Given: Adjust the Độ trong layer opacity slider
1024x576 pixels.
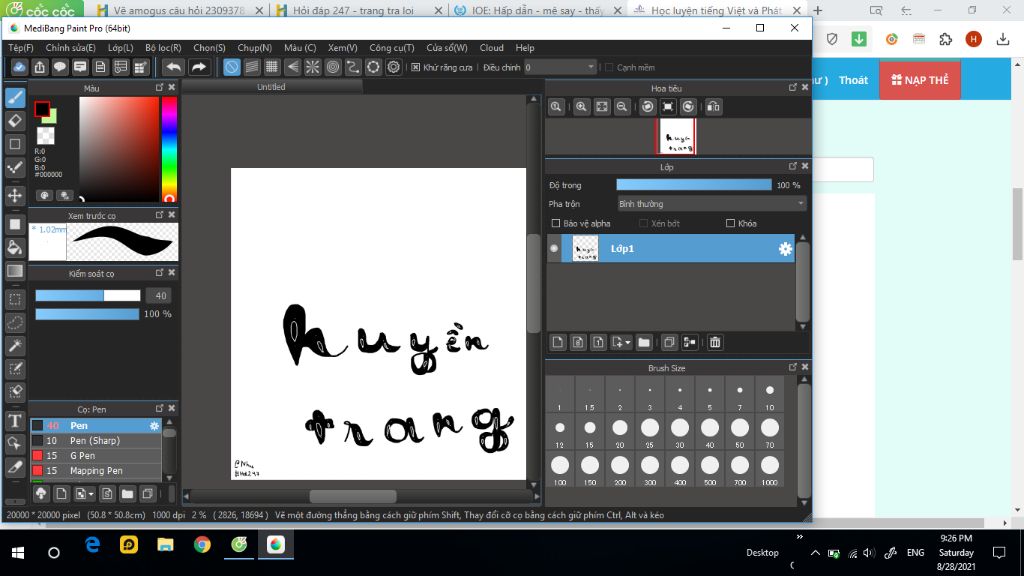Looking at the screenshot, I should (x=694, y=185).
